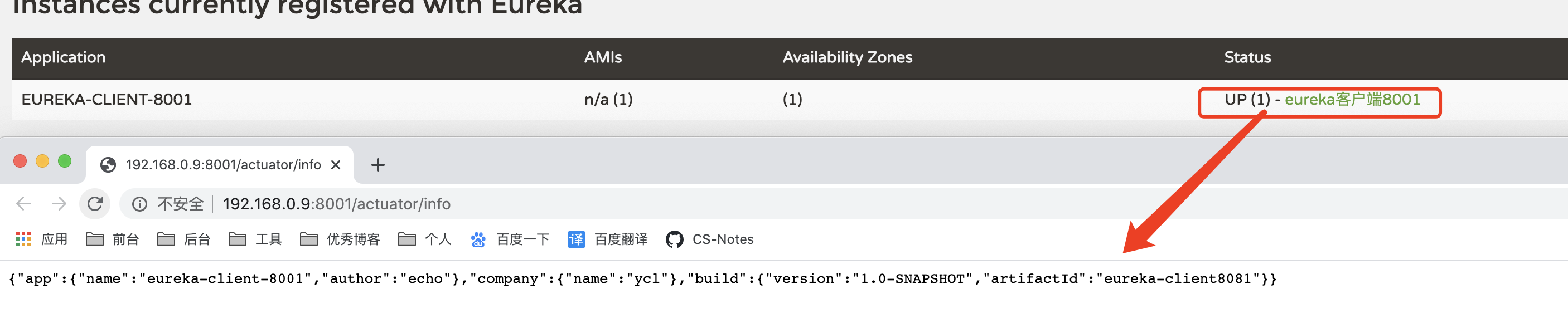Expand the 工具 bookmark folder
This screenshot has width=1568, height=323.
[x=255, y=239]
